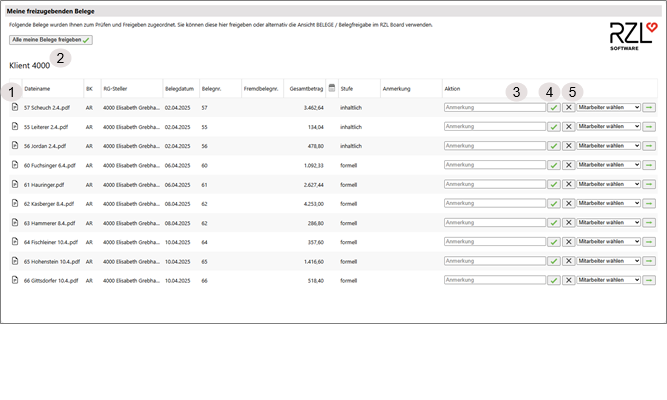Open document icon for 57 Scheuch 2.4..pdf
The height and width of the screenshot is (400, 667).
[x=15, y=107]
